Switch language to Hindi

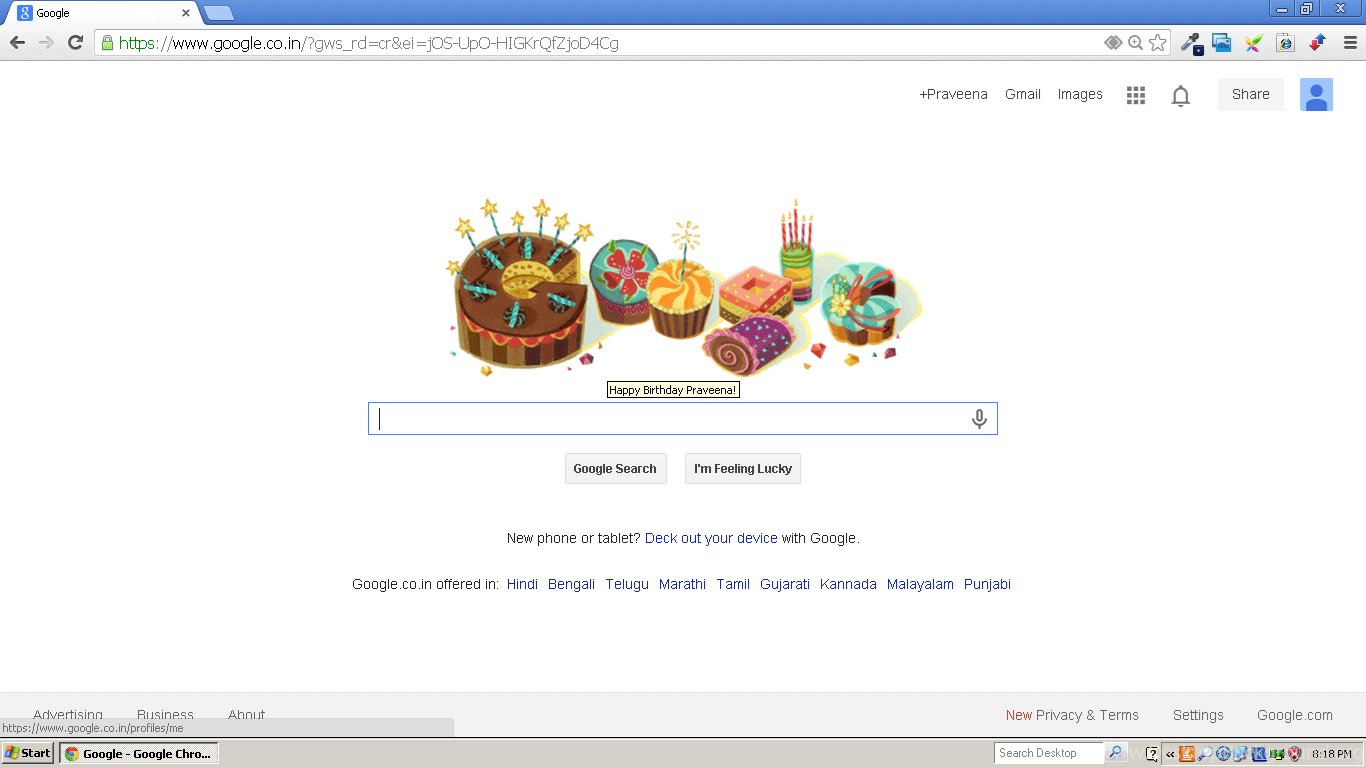click(x=522, y=584)
